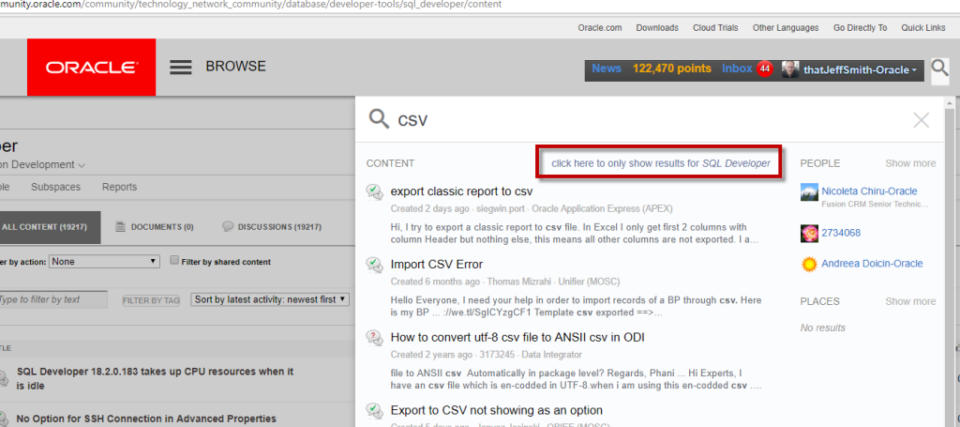Click the csv search input field

click(x=649, y=120)
